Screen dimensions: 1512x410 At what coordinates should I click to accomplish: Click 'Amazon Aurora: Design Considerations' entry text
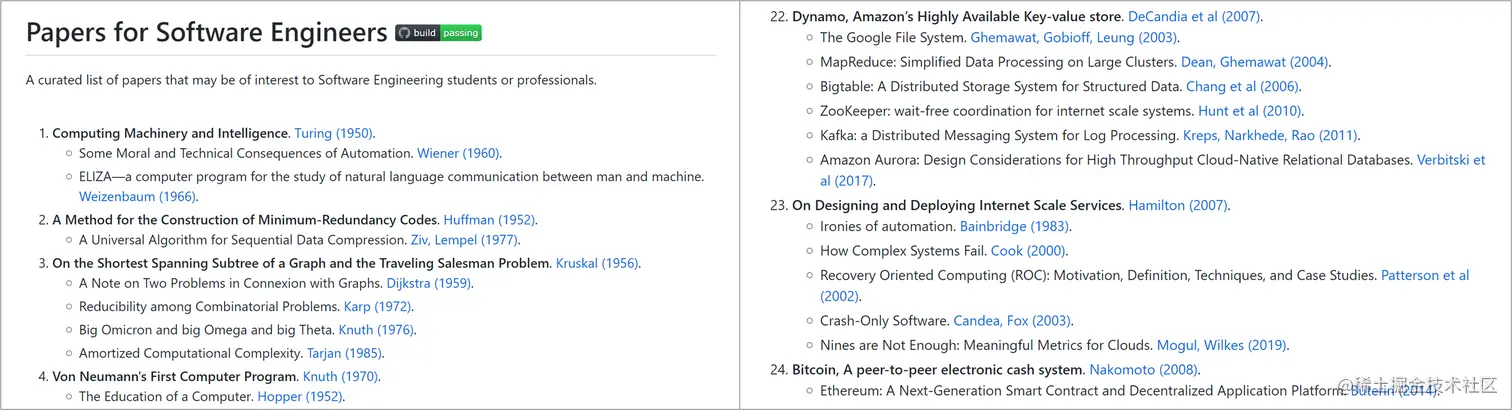(x=1115, y=160)
